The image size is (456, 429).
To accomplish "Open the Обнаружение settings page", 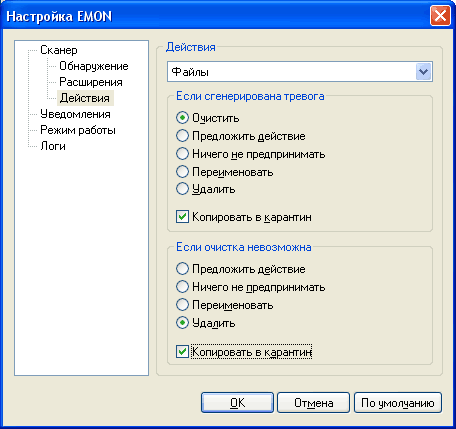I will [x=94, y=66].
